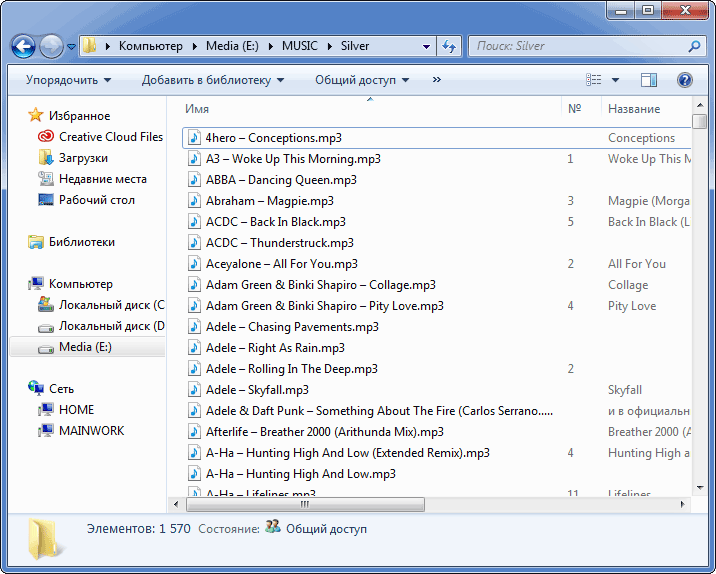Open Creative Cloud Files in favorites
This screenshot has height=574, width=716.
[x=110, y=137]
